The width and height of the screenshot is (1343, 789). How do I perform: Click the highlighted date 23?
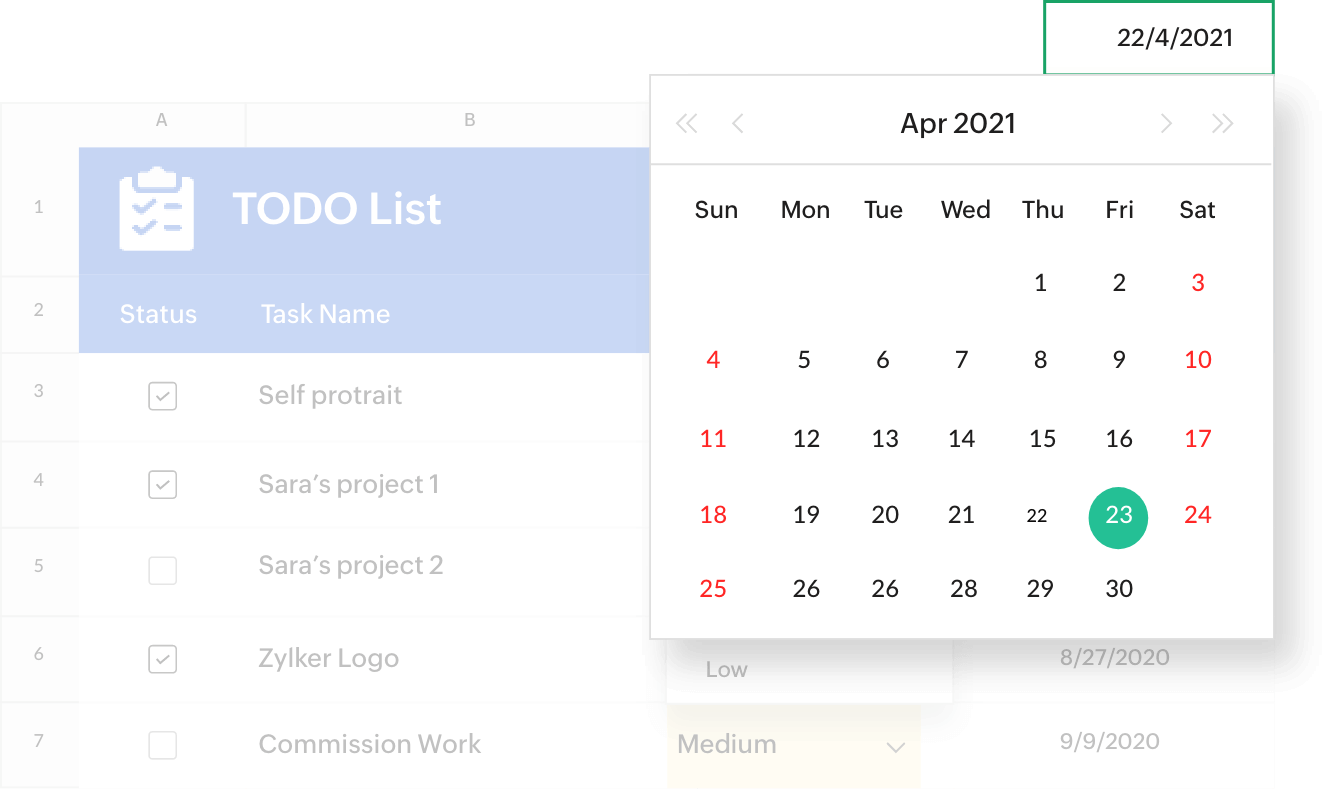1118,515
